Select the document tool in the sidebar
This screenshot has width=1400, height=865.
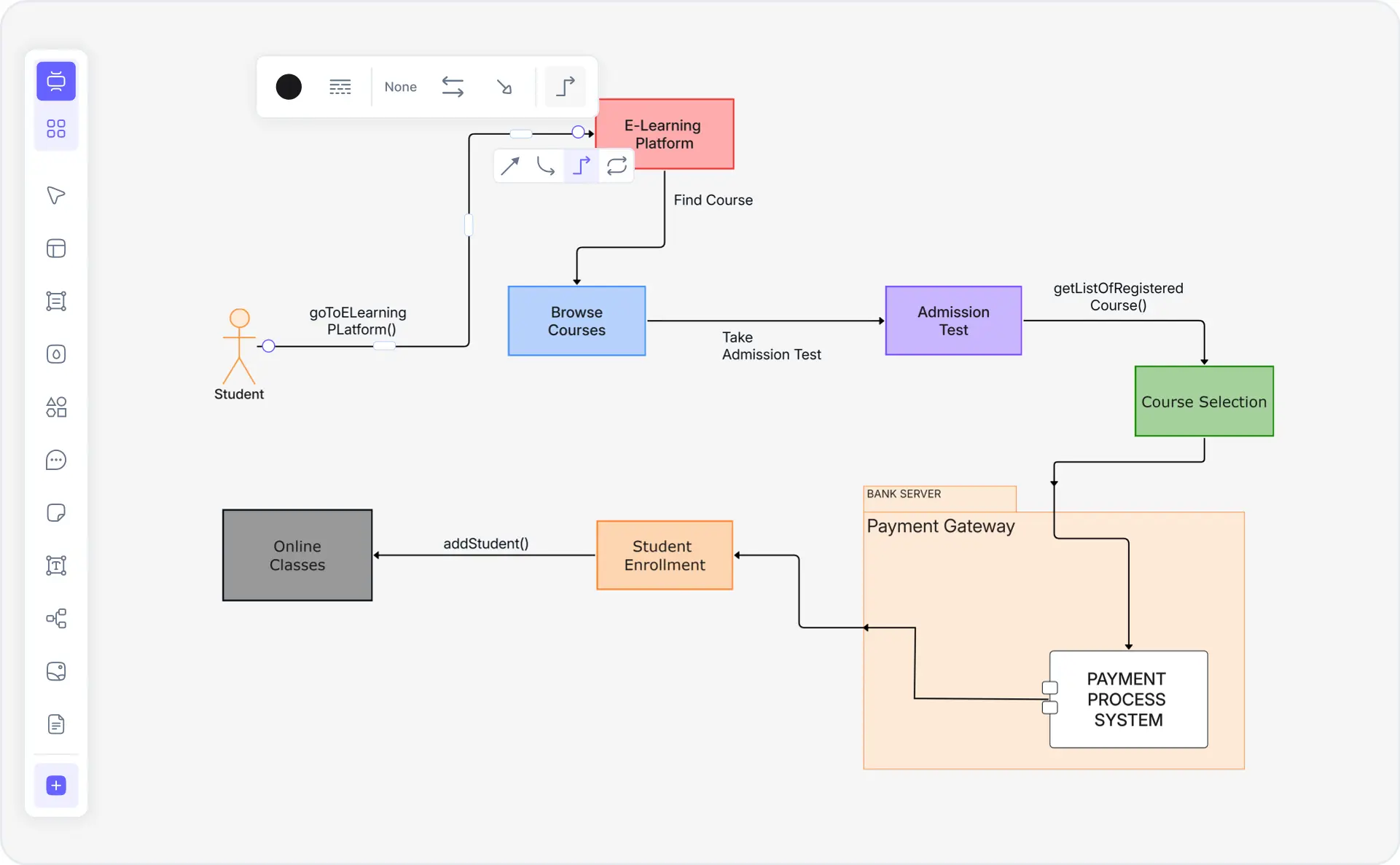click(x=56, y=724)
